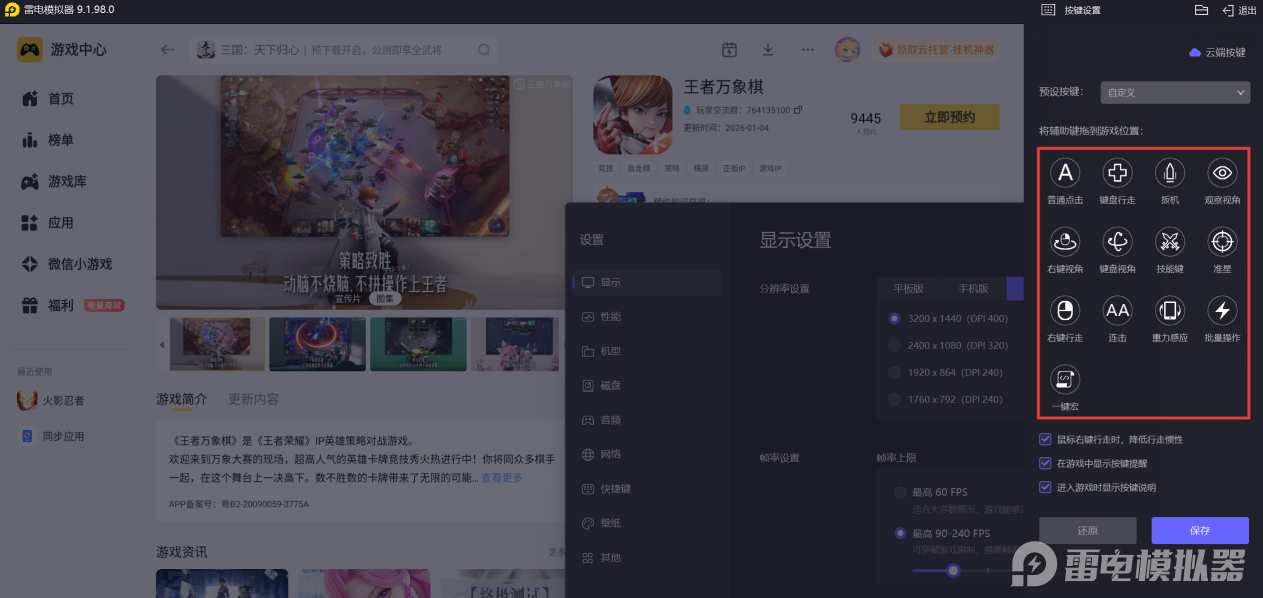Image resolution: width=1263 pixels, height=598 pixels.
Task: Open recently used 同步应用
Action: tap(52, 436)
